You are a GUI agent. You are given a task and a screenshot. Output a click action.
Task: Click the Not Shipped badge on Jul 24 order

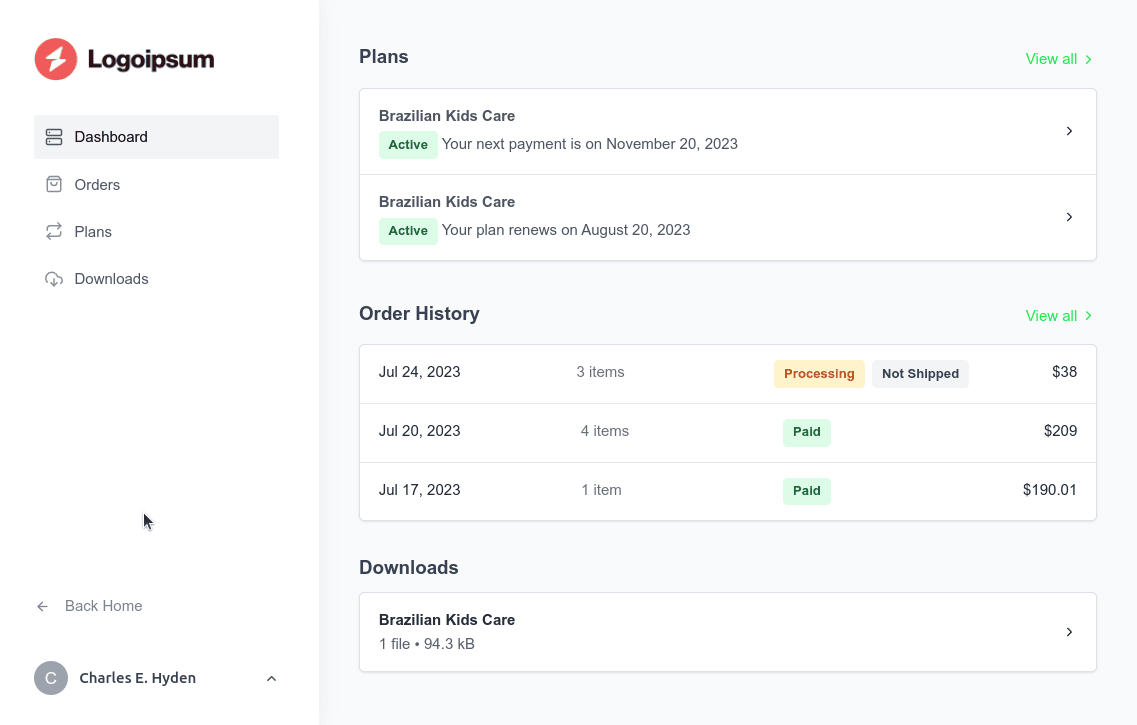point(920,373)
